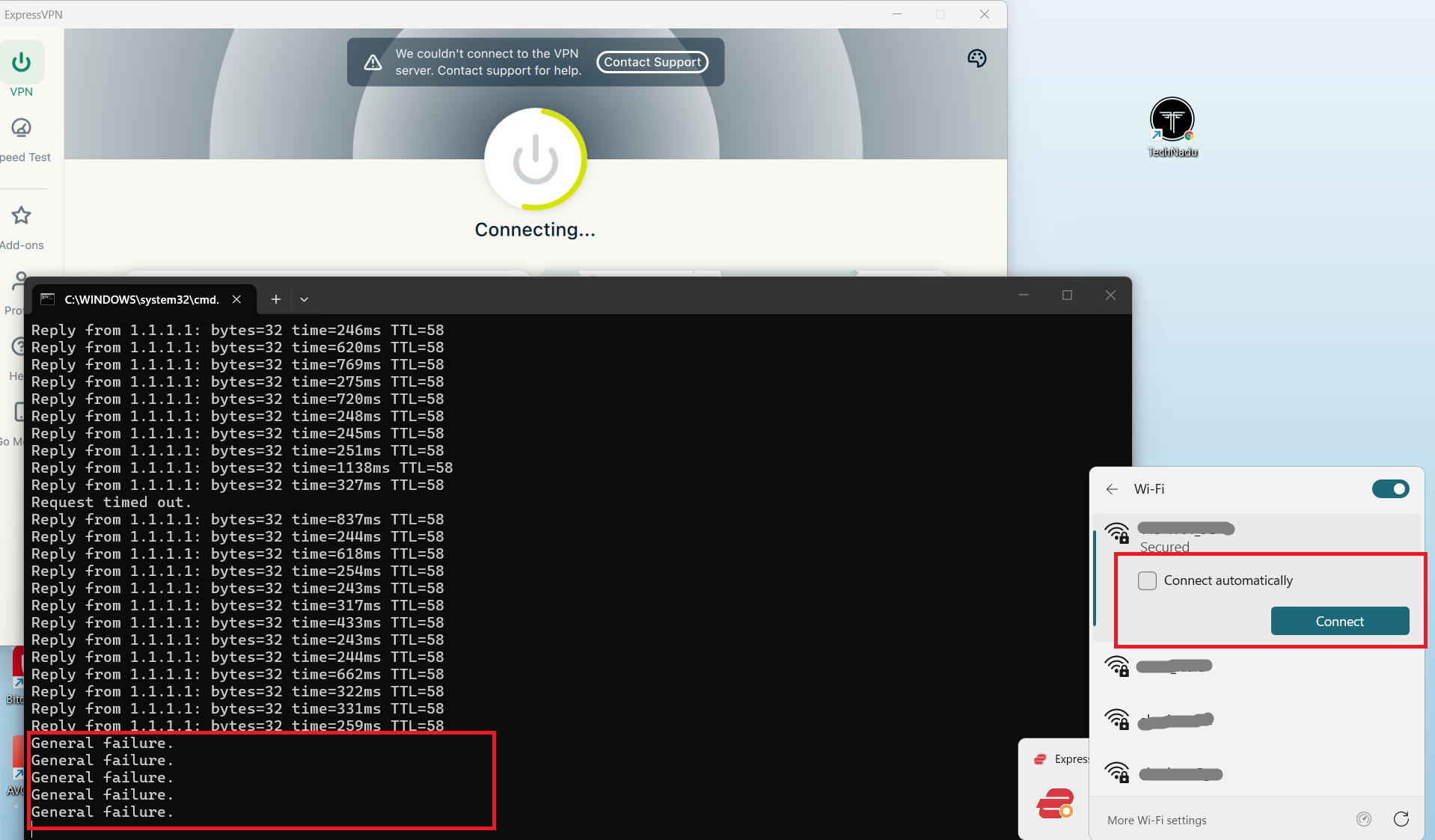This screenshot has width=1435, height=840.
Task: Click the ExpressVPN notification title text
Action: [1071, 759]
